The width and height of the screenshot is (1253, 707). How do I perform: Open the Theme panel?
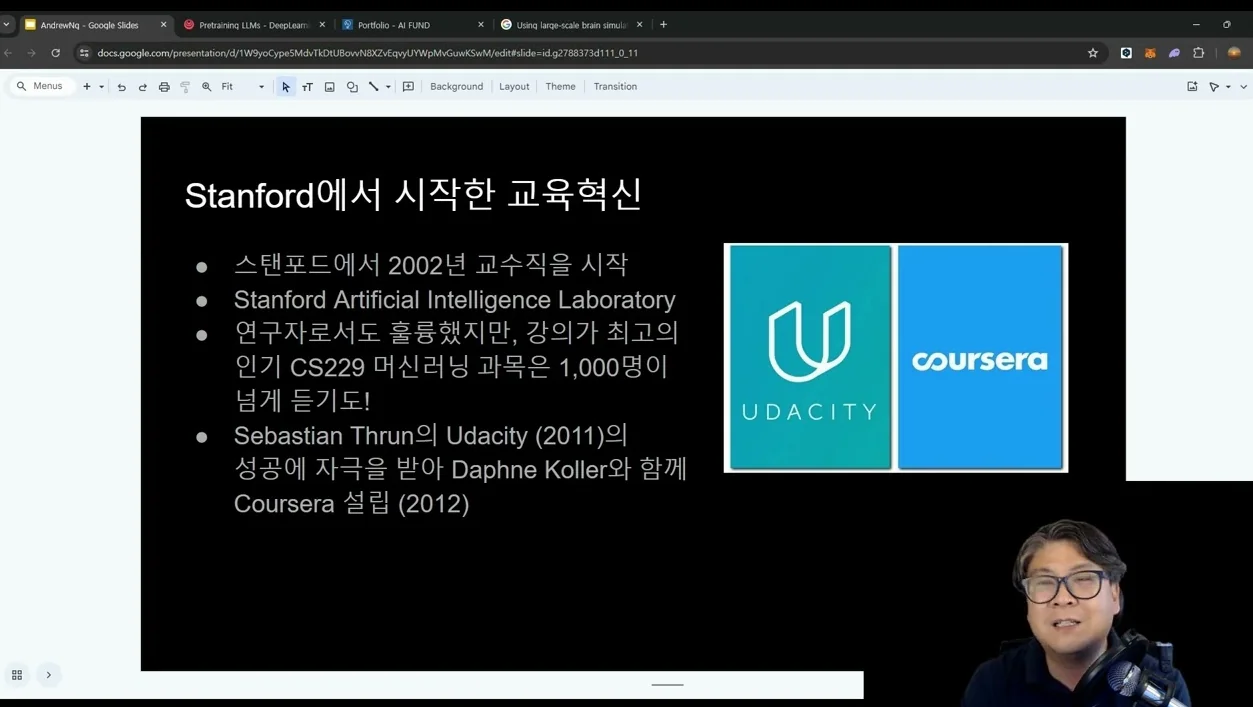(x=560, y=87)
